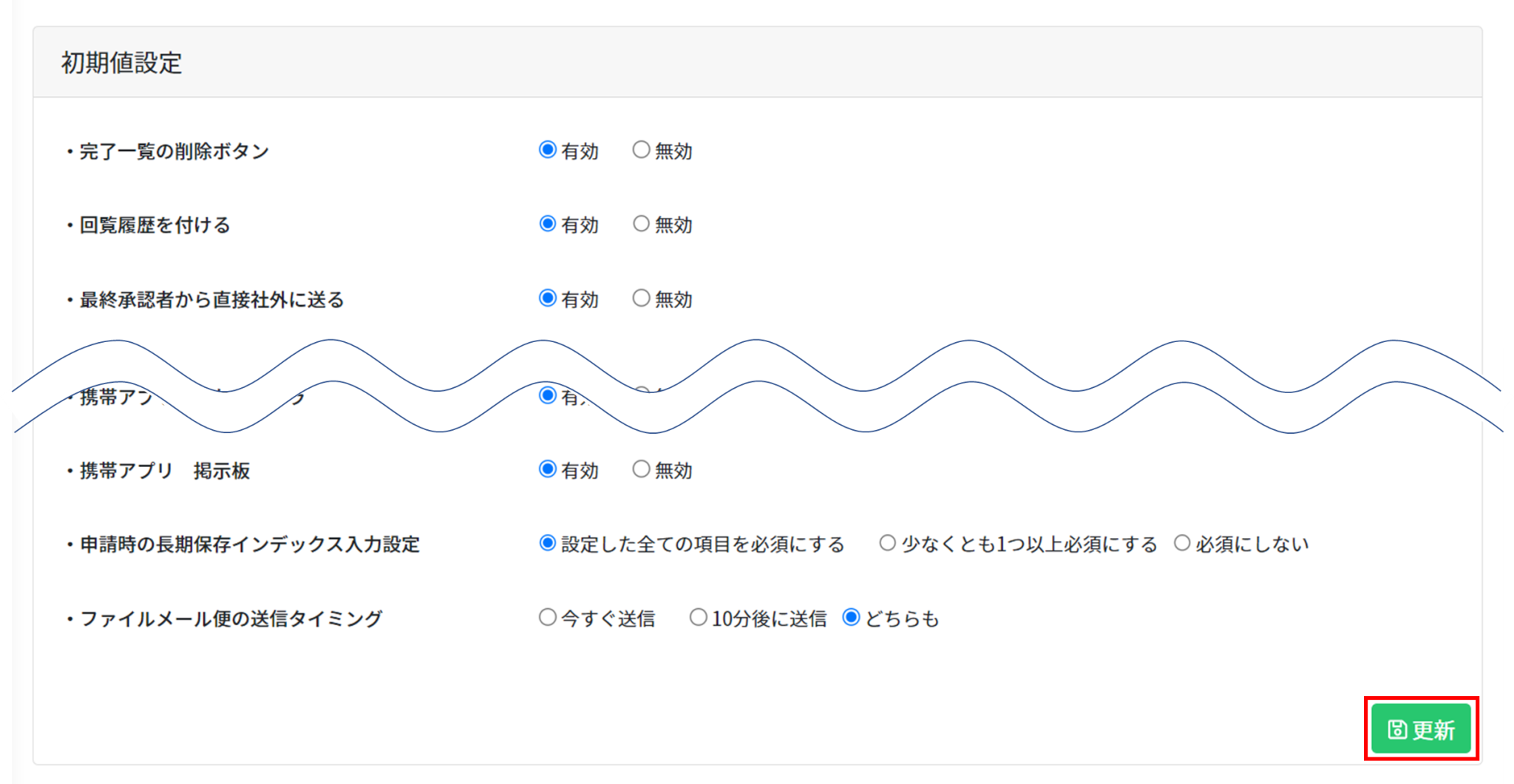Disable 回覧履歴を付ける with 無効 radio
This screenshot has height=784, width=1514.
(x=641, y=224)
